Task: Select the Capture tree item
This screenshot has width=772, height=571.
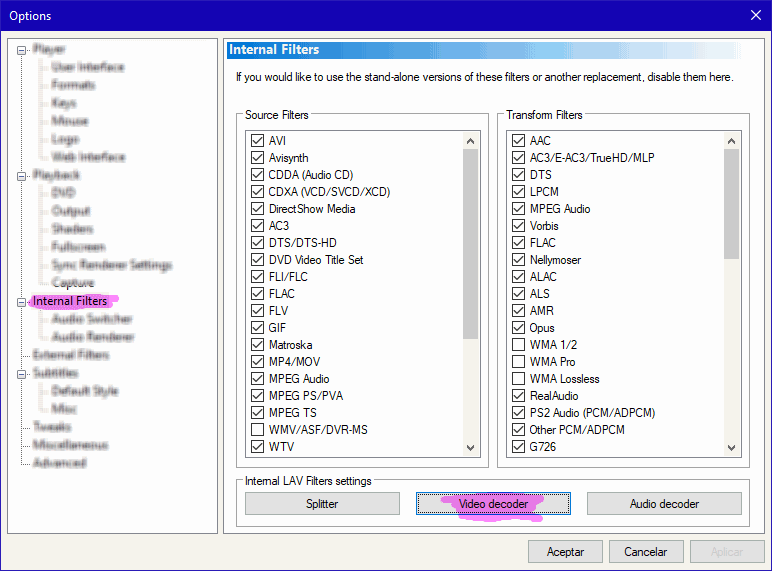Action: (x=73, y=283)
